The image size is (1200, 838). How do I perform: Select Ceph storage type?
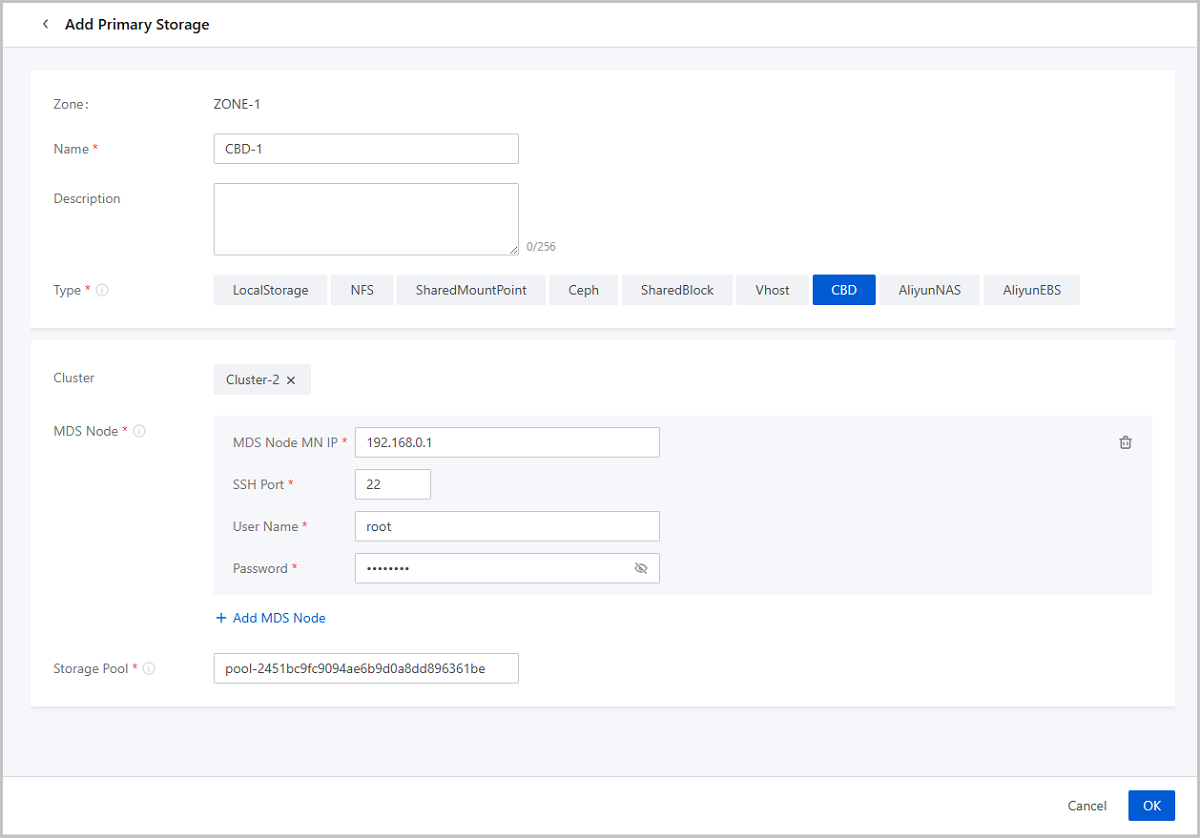tap(583, 290)
